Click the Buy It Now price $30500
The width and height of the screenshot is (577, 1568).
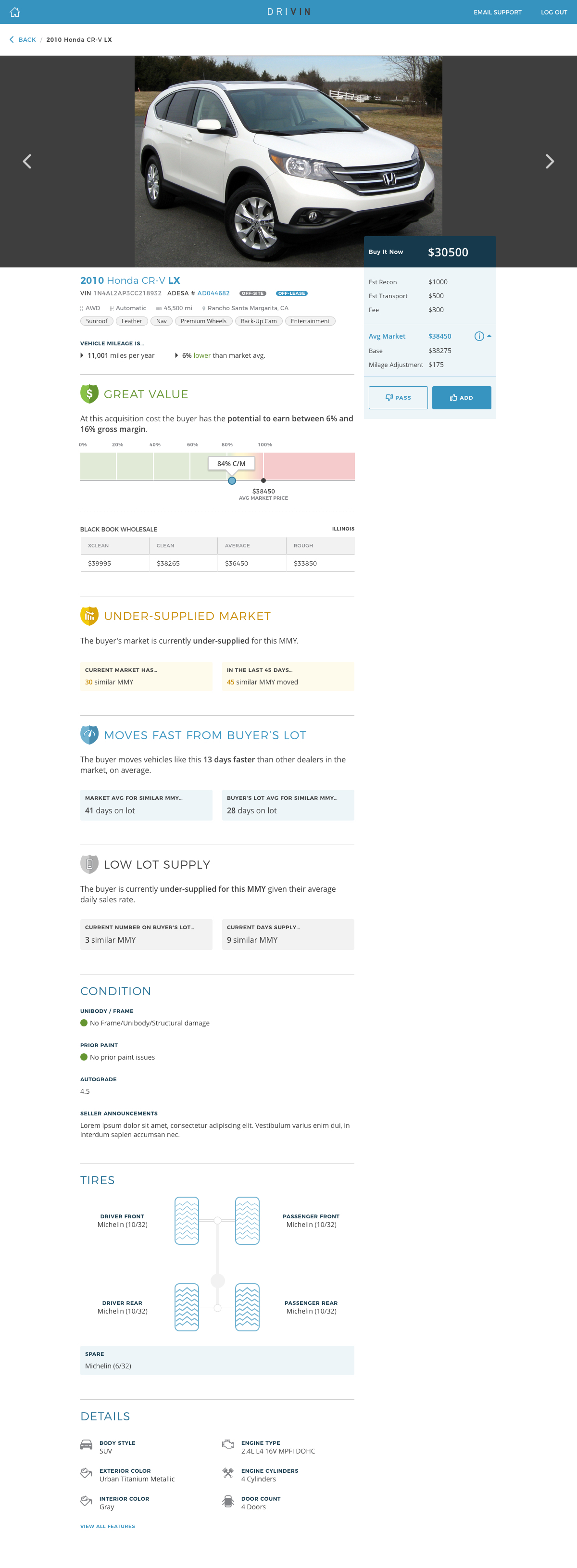coord(448,252)
